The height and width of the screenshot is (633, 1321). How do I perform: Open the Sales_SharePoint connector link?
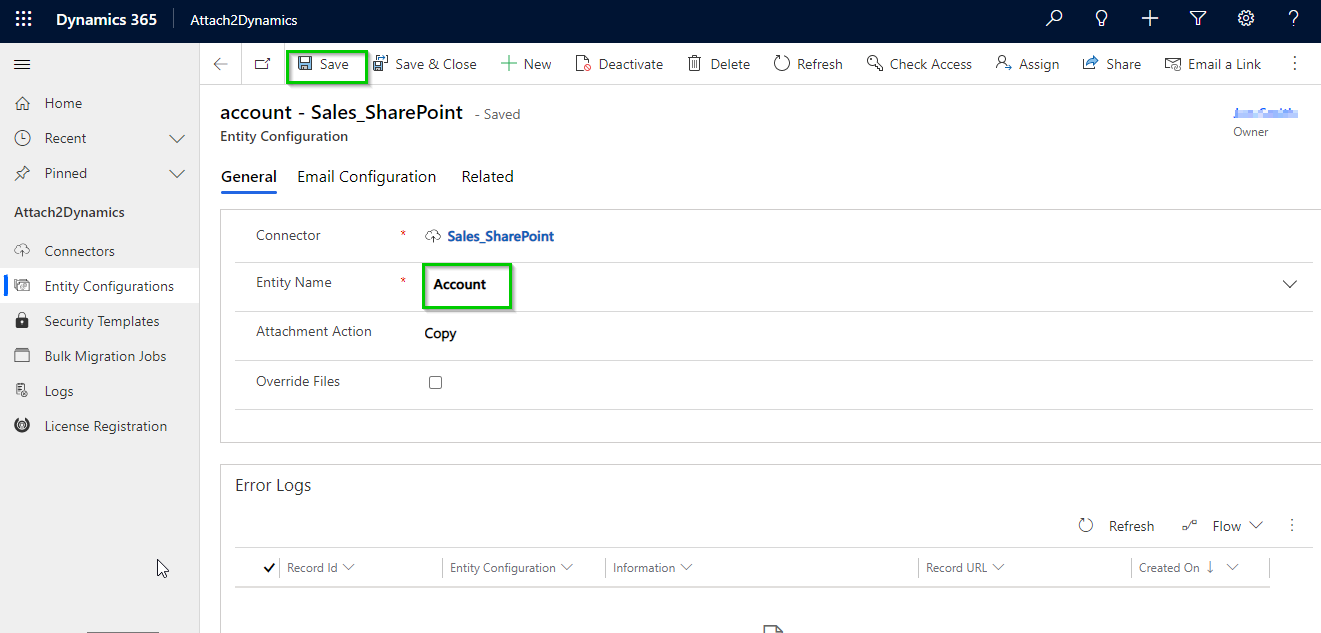[x=500, y=236]
